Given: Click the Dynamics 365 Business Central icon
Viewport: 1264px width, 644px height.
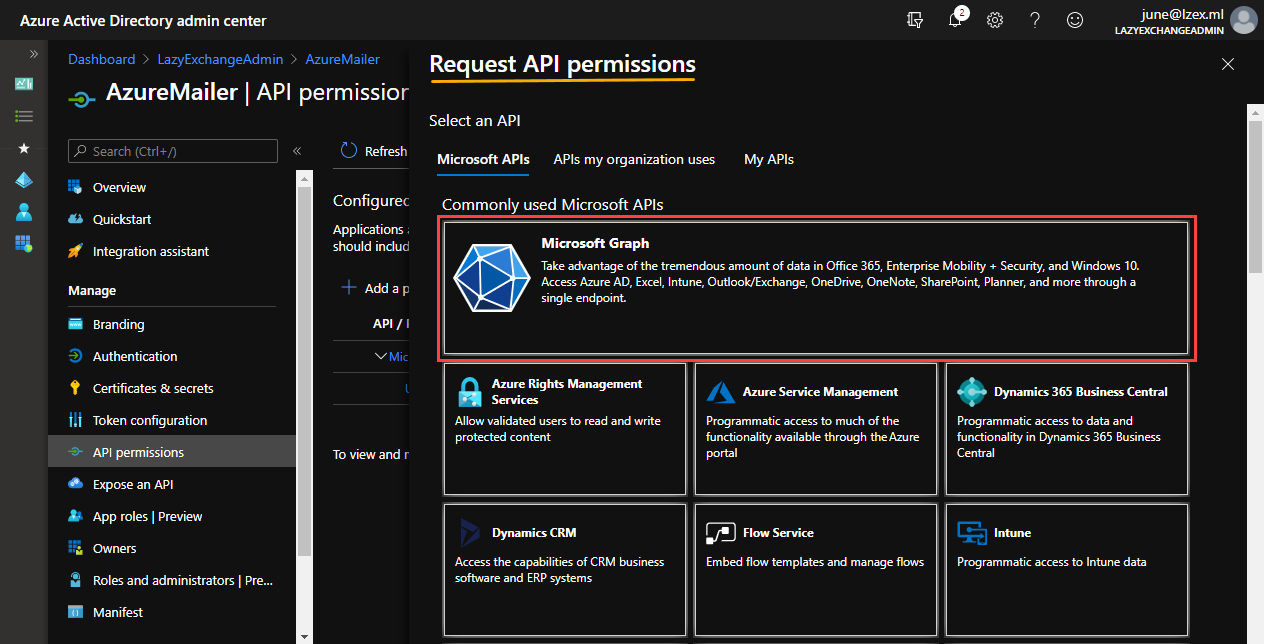Looking at the screenshot, I should click(971, 391).
